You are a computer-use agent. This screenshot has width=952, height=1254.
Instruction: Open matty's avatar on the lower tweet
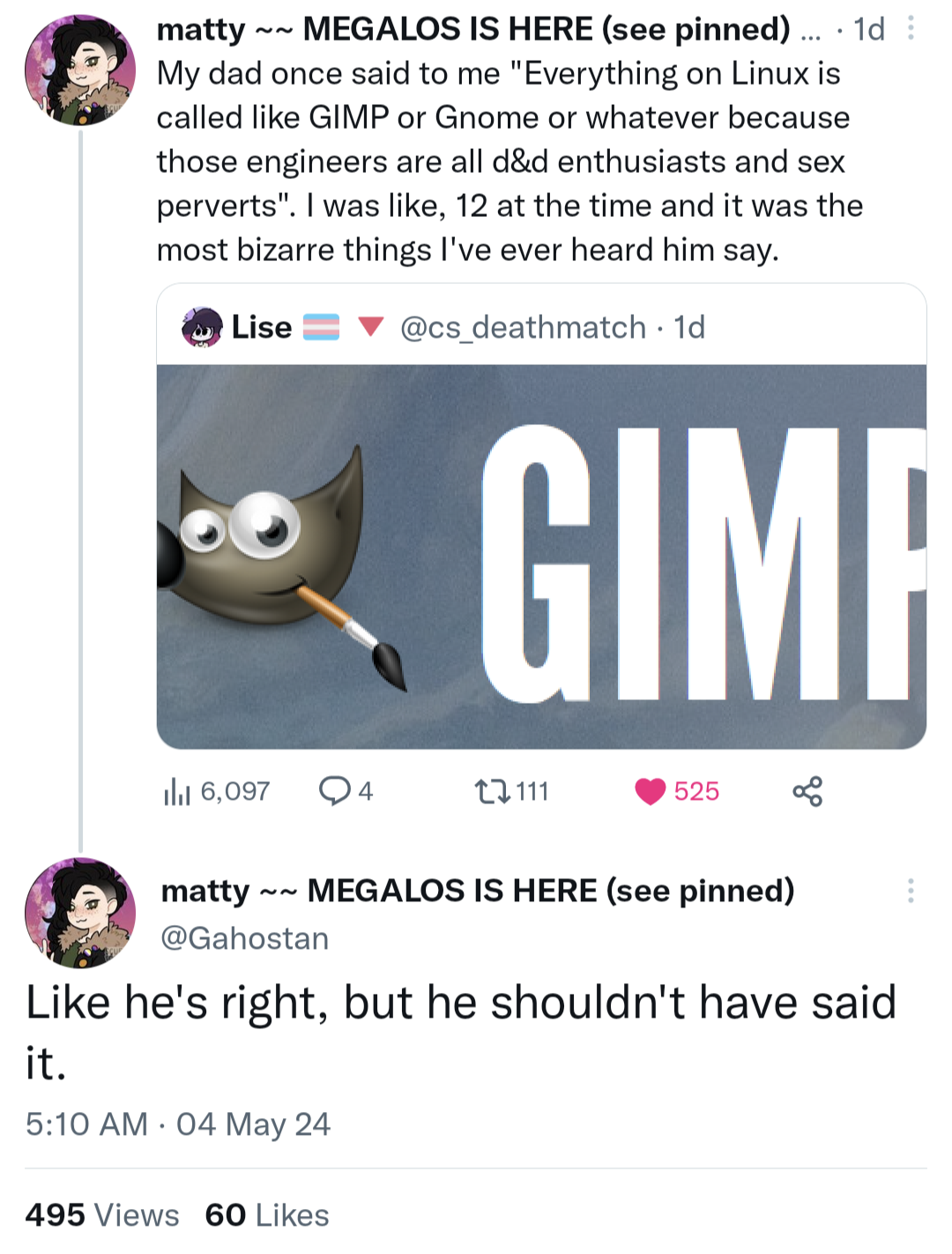tap(80, 913)
